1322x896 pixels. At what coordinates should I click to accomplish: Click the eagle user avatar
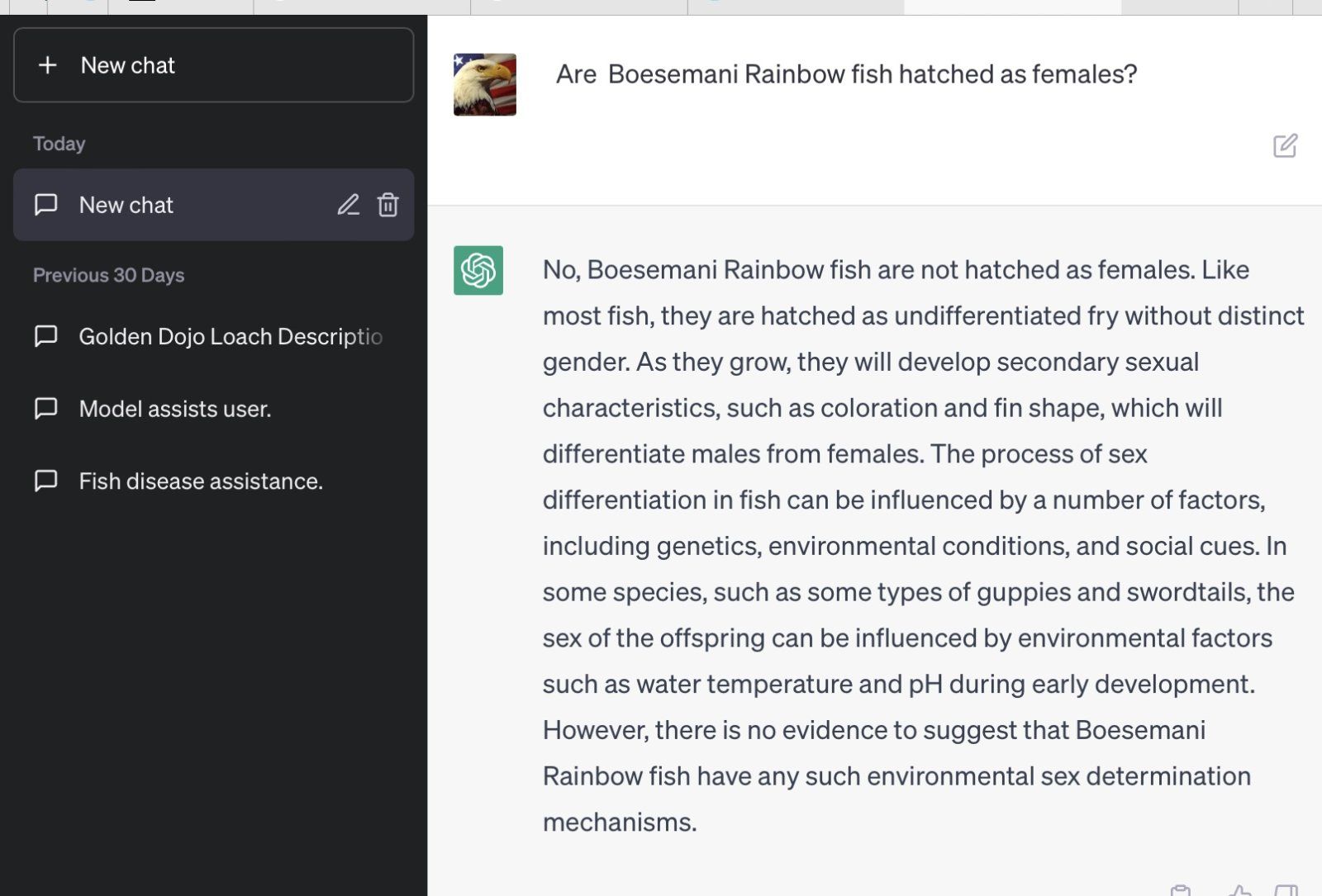click(x=485, y=85)
